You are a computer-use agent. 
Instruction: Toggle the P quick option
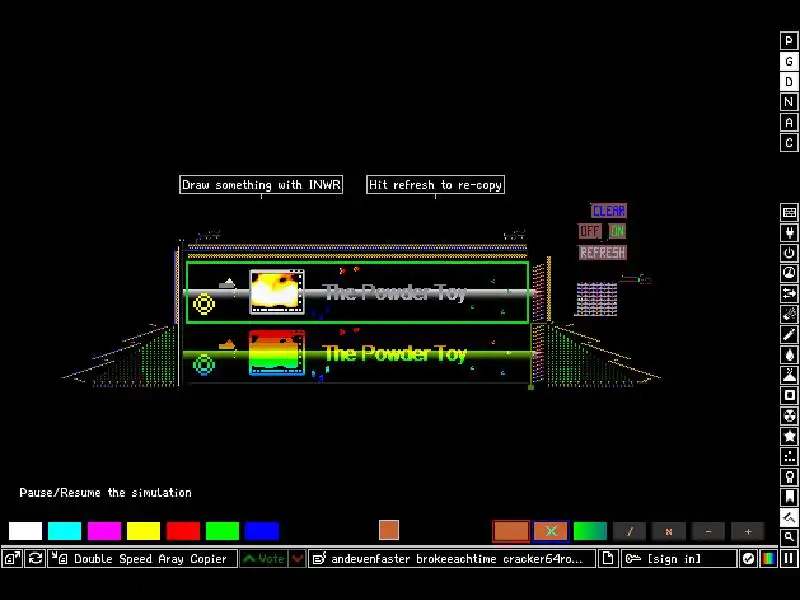[789, 40]
